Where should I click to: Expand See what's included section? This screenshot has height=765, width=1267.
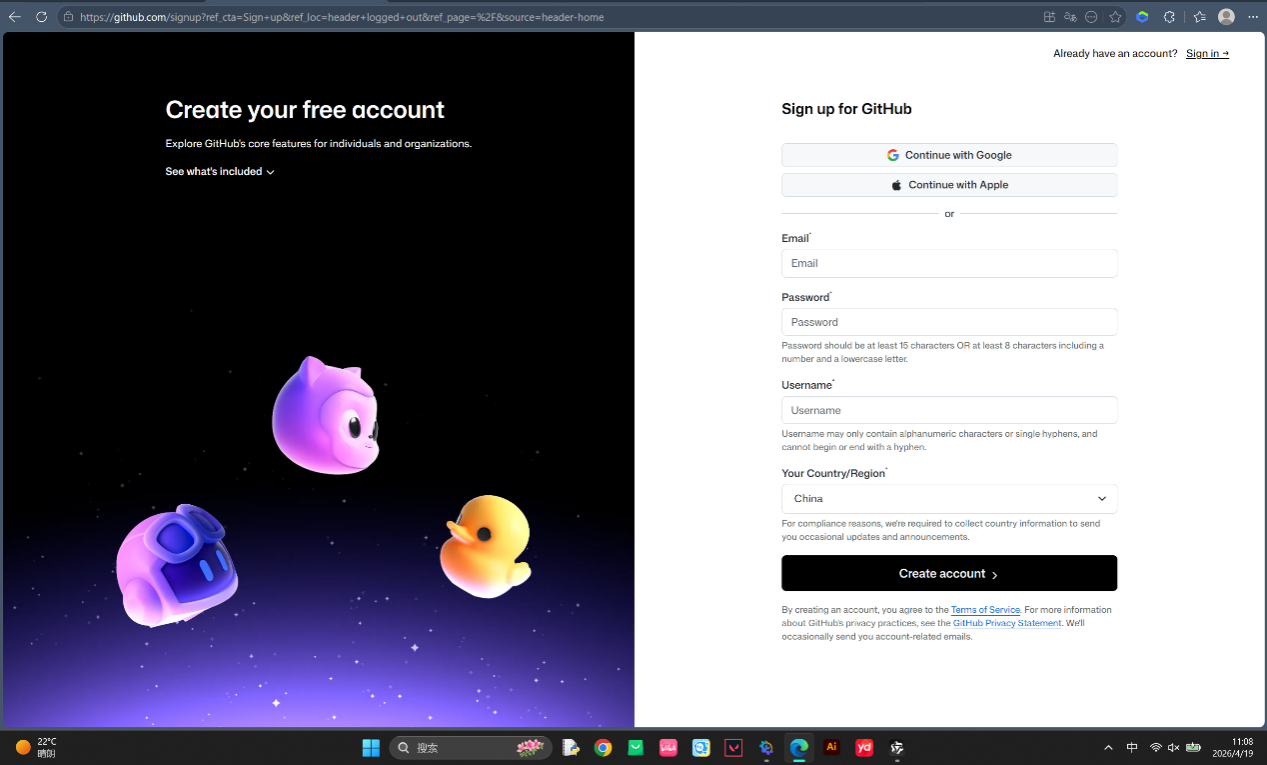pyautogui.click(x=220, y=172)
